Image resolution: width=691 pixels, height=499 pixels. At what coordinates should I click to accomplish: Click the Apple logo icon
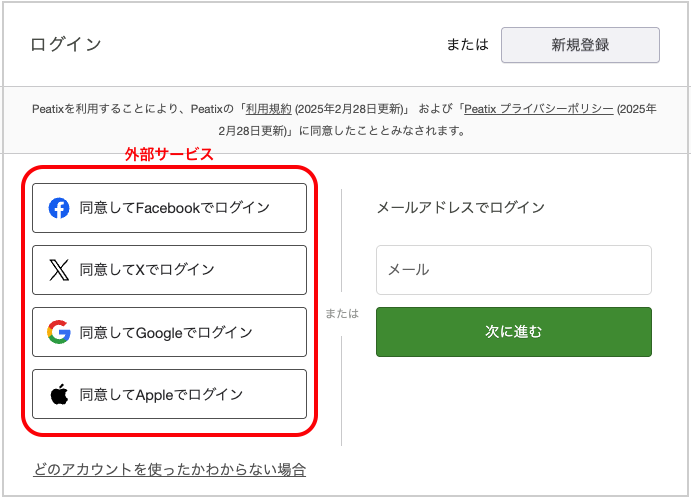tap(59, 394)
